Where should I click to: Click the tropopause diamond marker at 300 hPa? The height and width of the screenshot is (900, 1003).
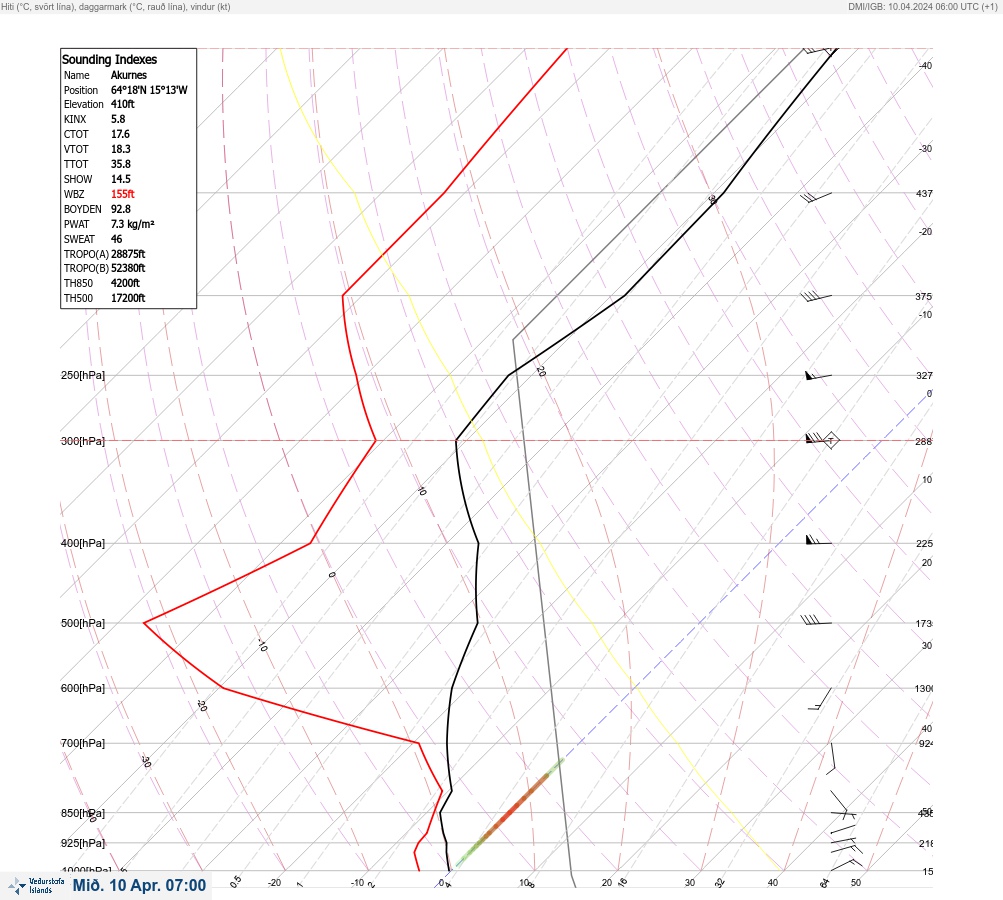point(830,441)
